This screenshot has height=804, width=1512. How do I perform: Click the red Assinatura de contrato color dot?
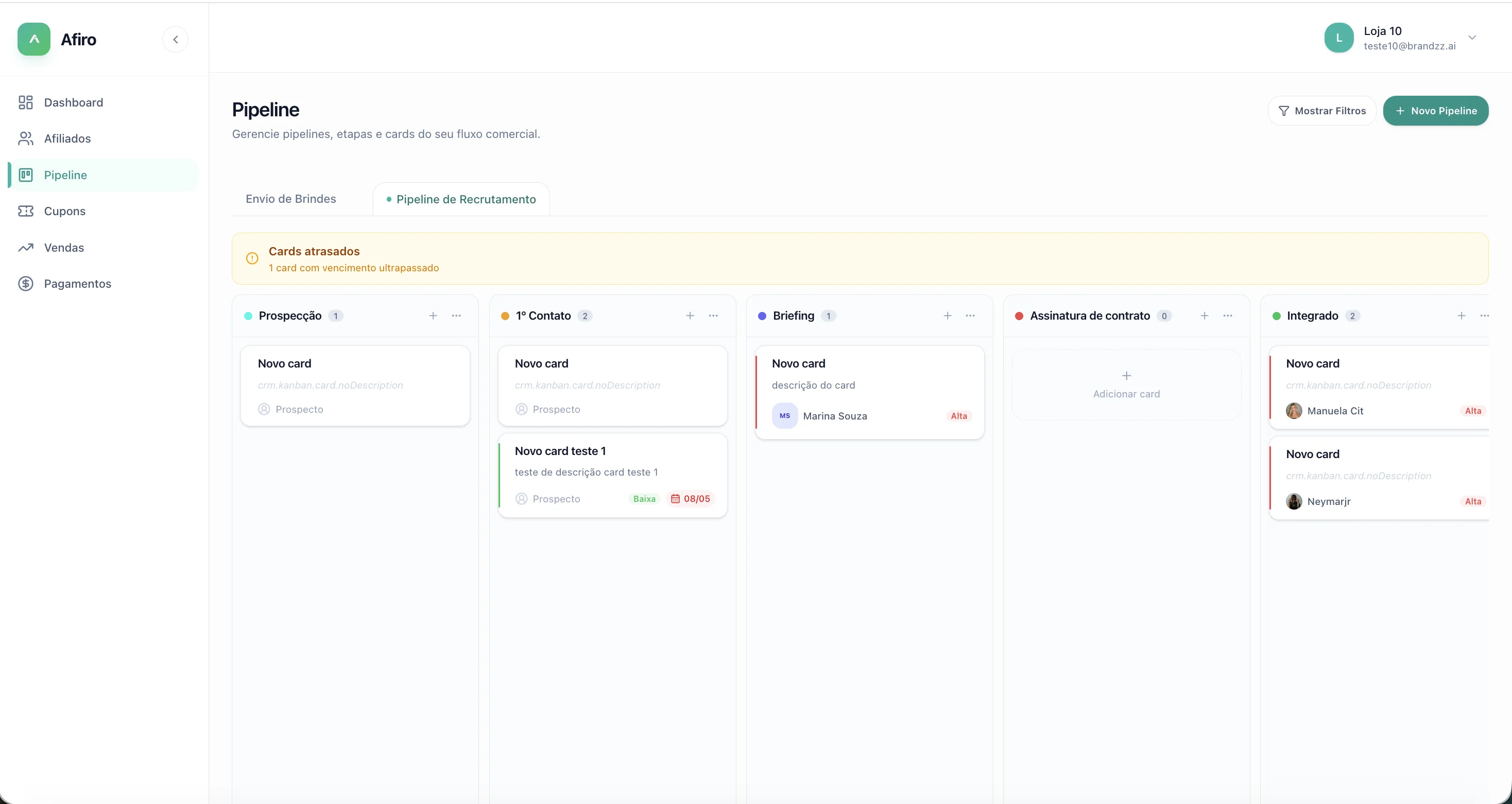[1020, 316]
